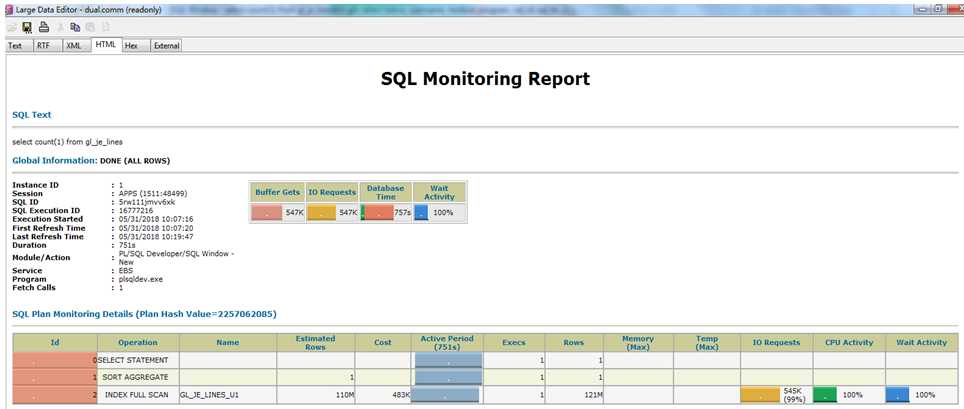The image size is (964, 409).
Task: Select the HTML tab
Action: (x=106, y=45)
